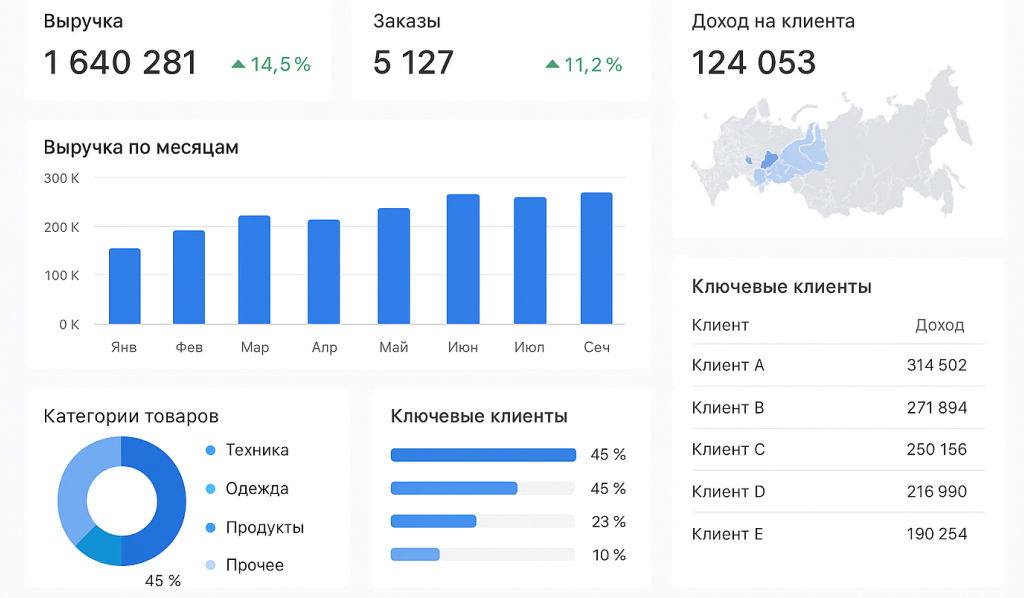Image resolution: width=1024 pixels, height=598 pixels.
Task: Sort by the Доход column header
Action: (x=940, y=325)
